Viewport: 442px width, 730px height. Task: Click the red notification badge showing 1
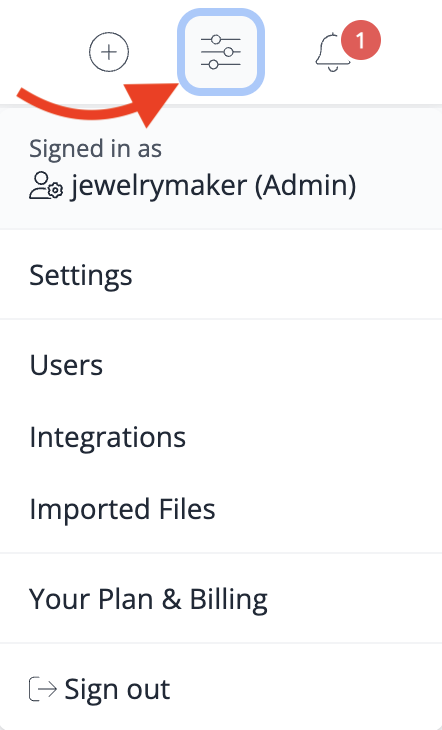tap(361, 41)
